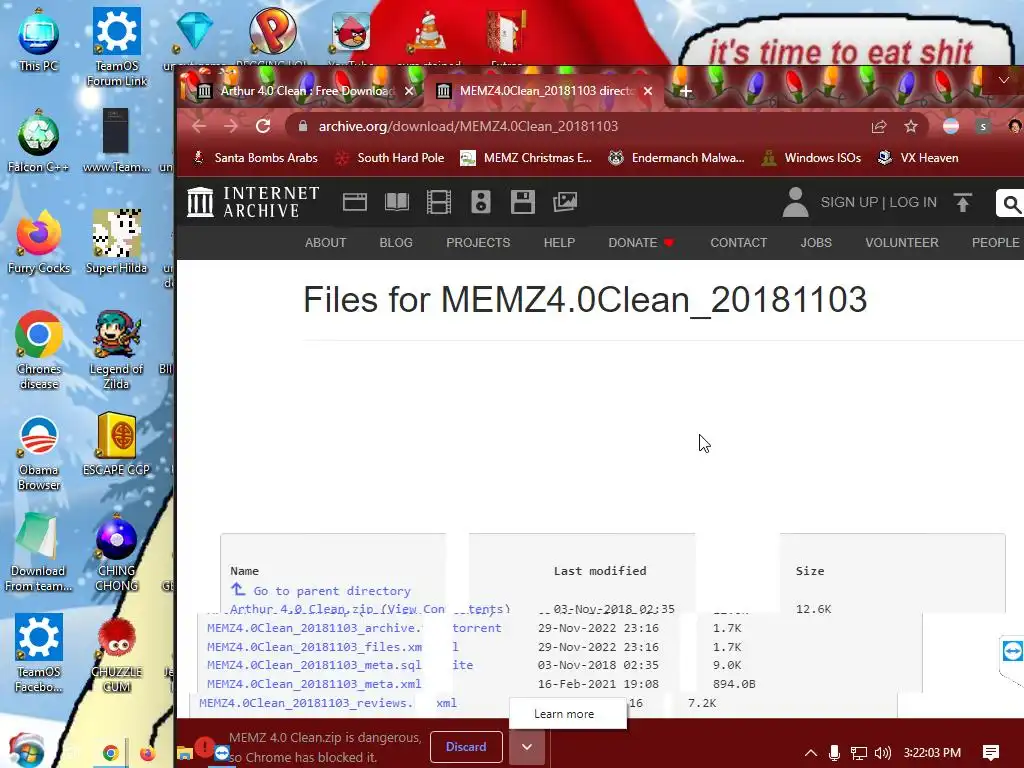Screen dimensions: 1024x768
Task: Open the MEMZ4.0Clean_20181103_meta.xml file link
Action: [314, 684]
